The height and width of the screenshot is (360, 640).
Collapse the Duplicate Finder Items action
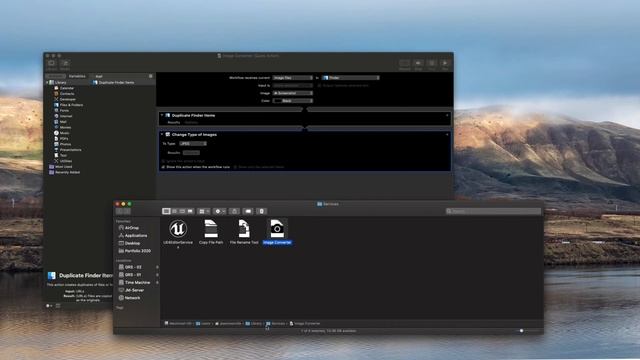click(x=162, y=116)
